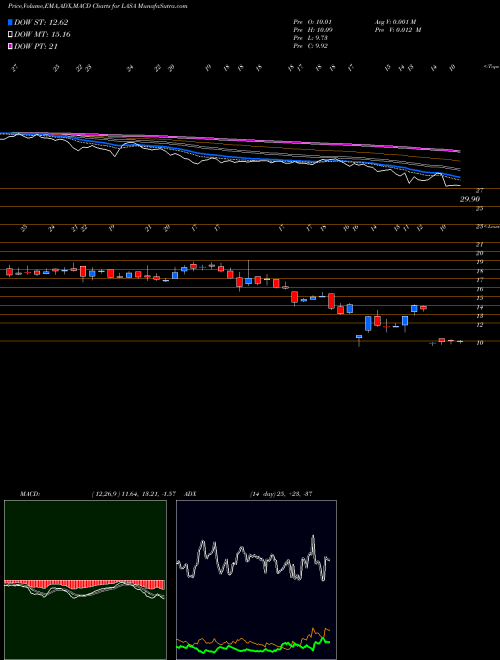Click the 15 price axis label
Screen dimensions: 500x660
[x=479, y=298]
